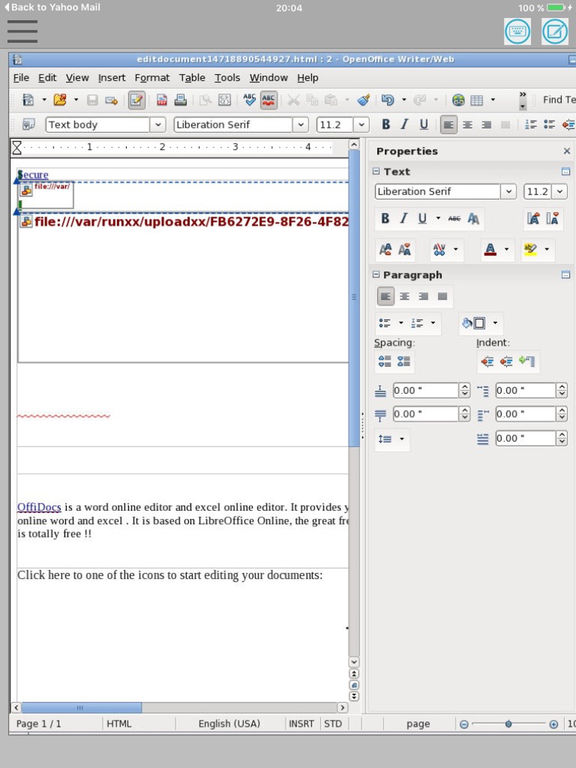Open the Text body paragraph style dropdown

coord(158,125)
